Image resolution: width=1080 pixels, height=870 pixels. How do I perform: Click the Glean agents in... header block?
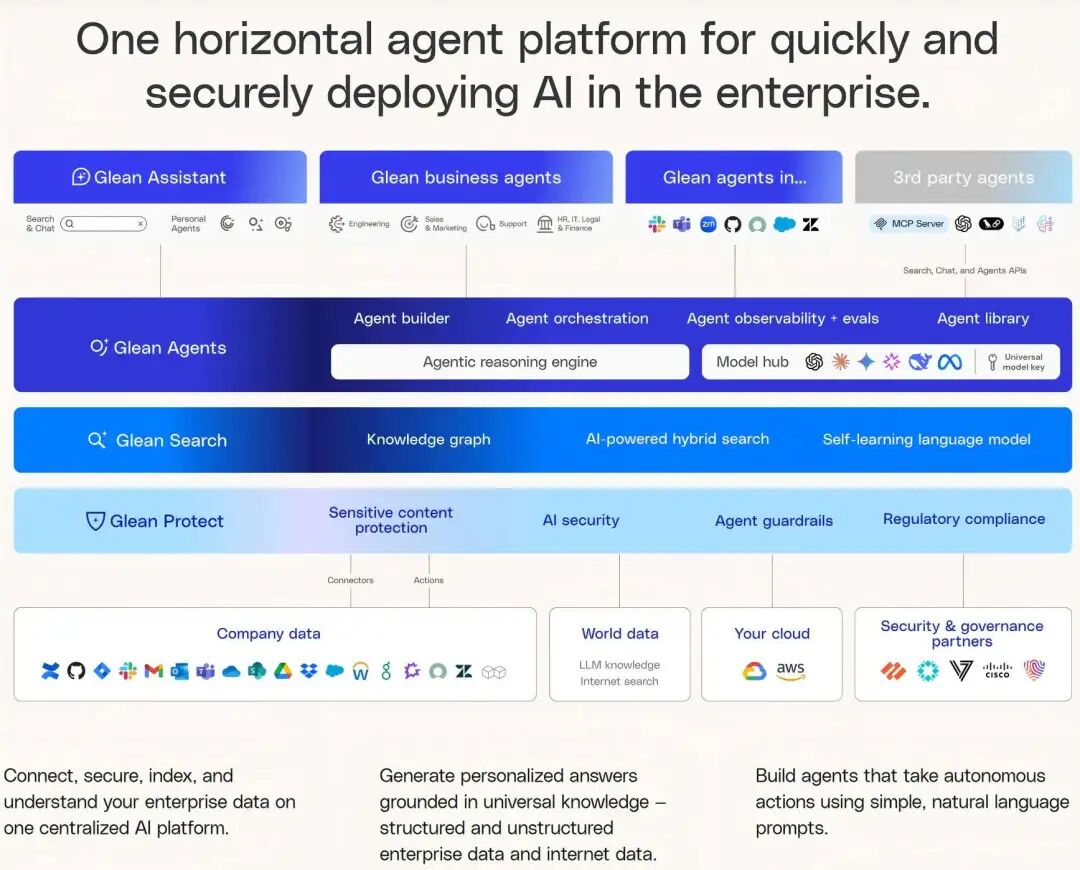point(734,177)
